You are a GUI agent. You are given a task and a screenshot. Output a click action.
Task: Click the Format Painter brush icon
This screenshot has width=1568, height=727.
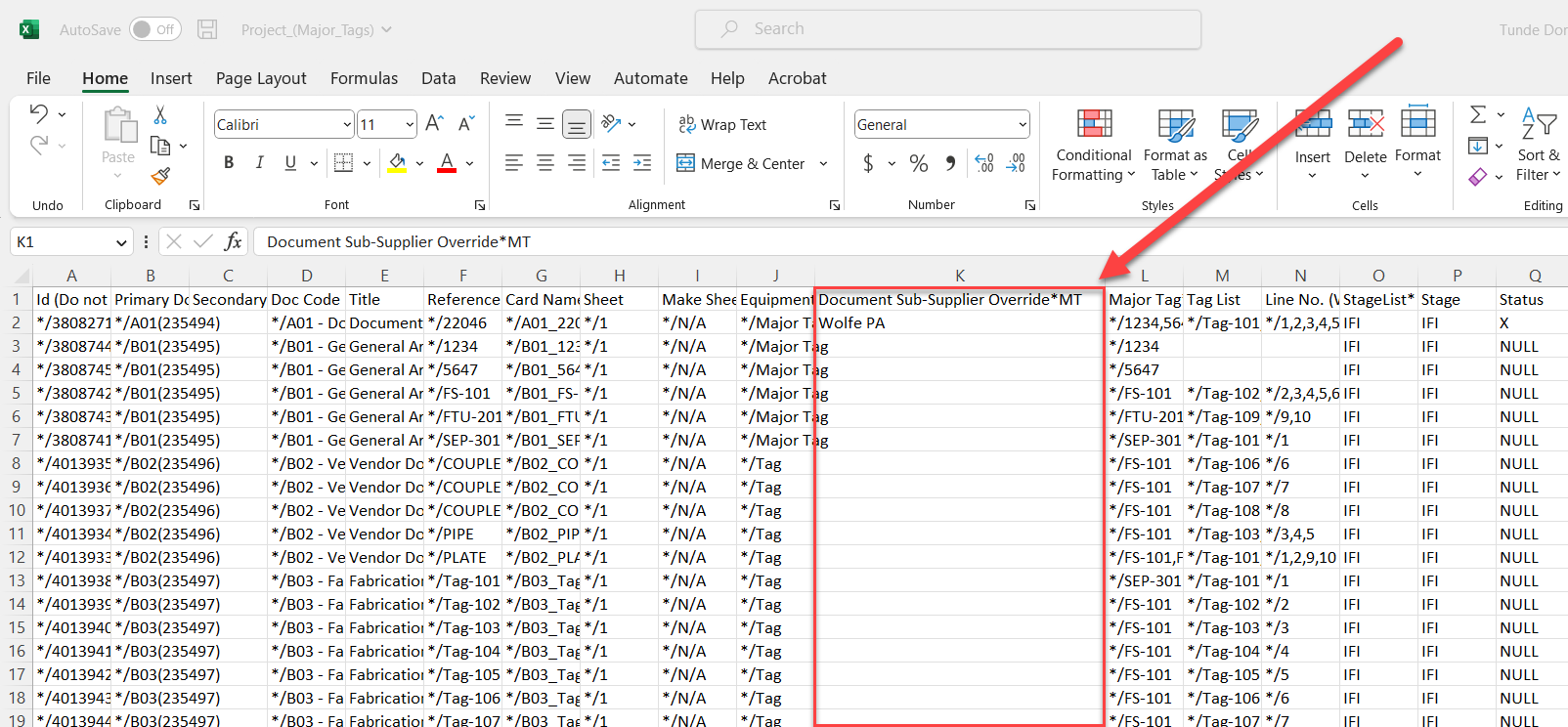[160, 176]
